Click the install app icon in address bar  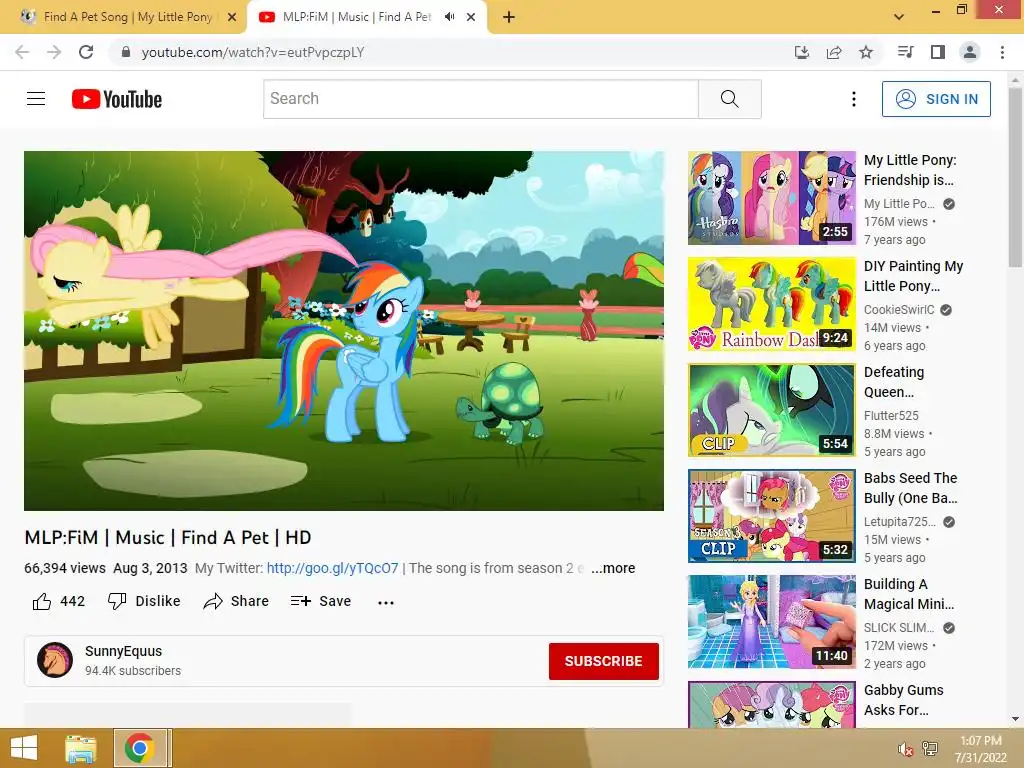click(802, 52)
